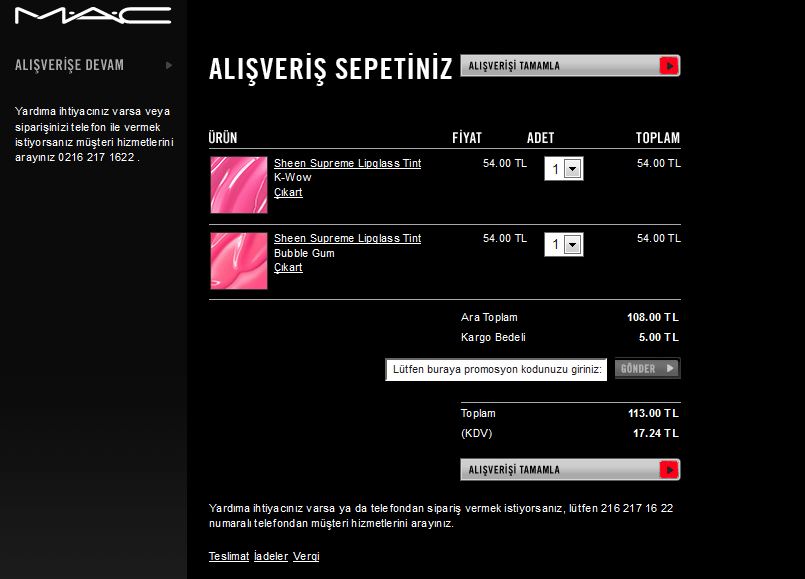Click the arrow beside Alışverişe Devam
Viewport: 805px width, 579px height.
pyautogui.click(x=169, y=65)
